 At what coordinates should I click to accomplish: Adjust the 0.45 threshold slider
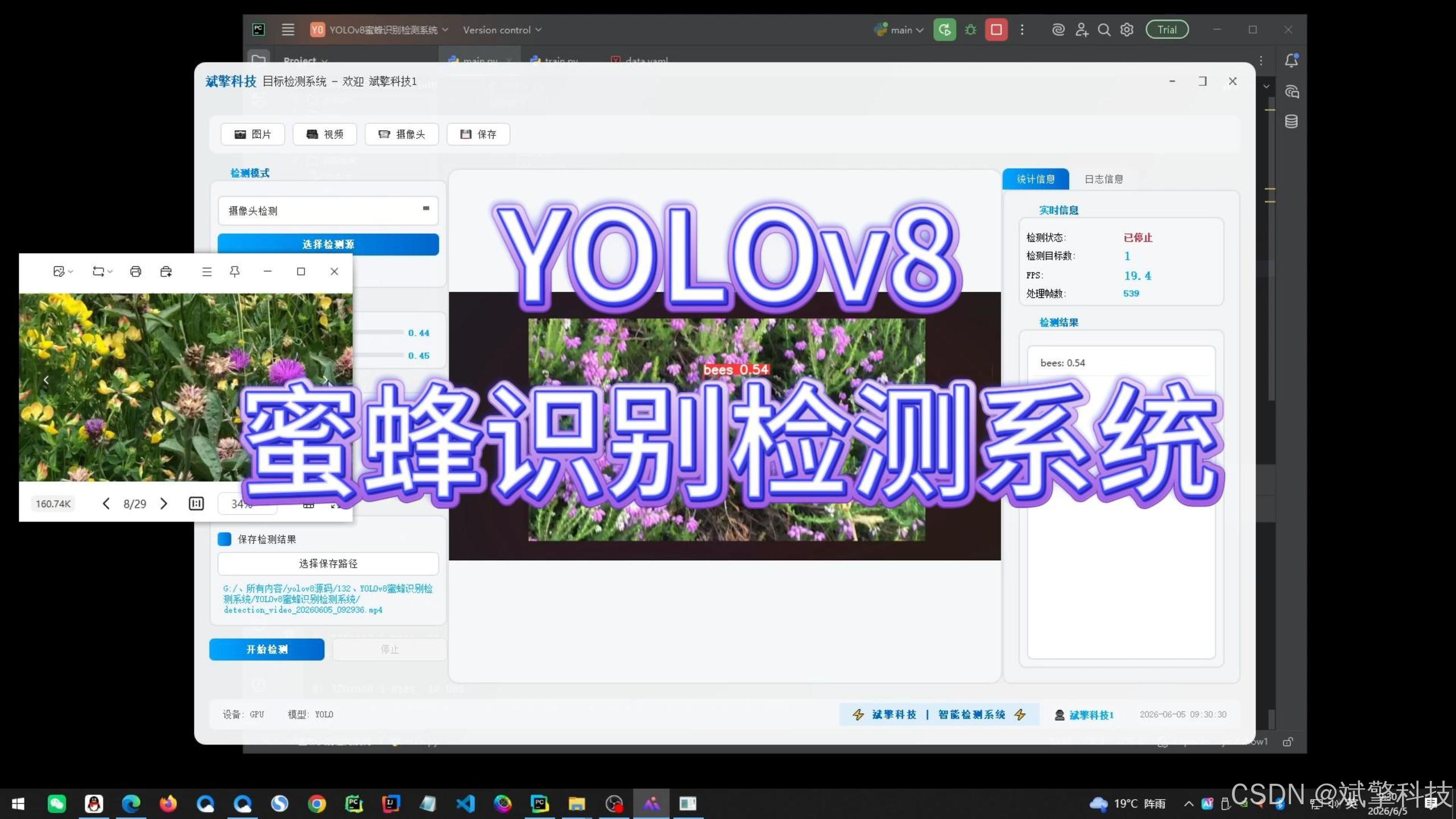coord(379,355)
